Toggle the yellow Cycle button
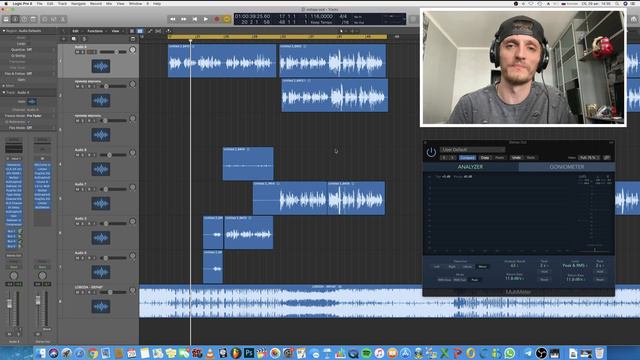This screenshot has height=360, width=640. point(227,19)
